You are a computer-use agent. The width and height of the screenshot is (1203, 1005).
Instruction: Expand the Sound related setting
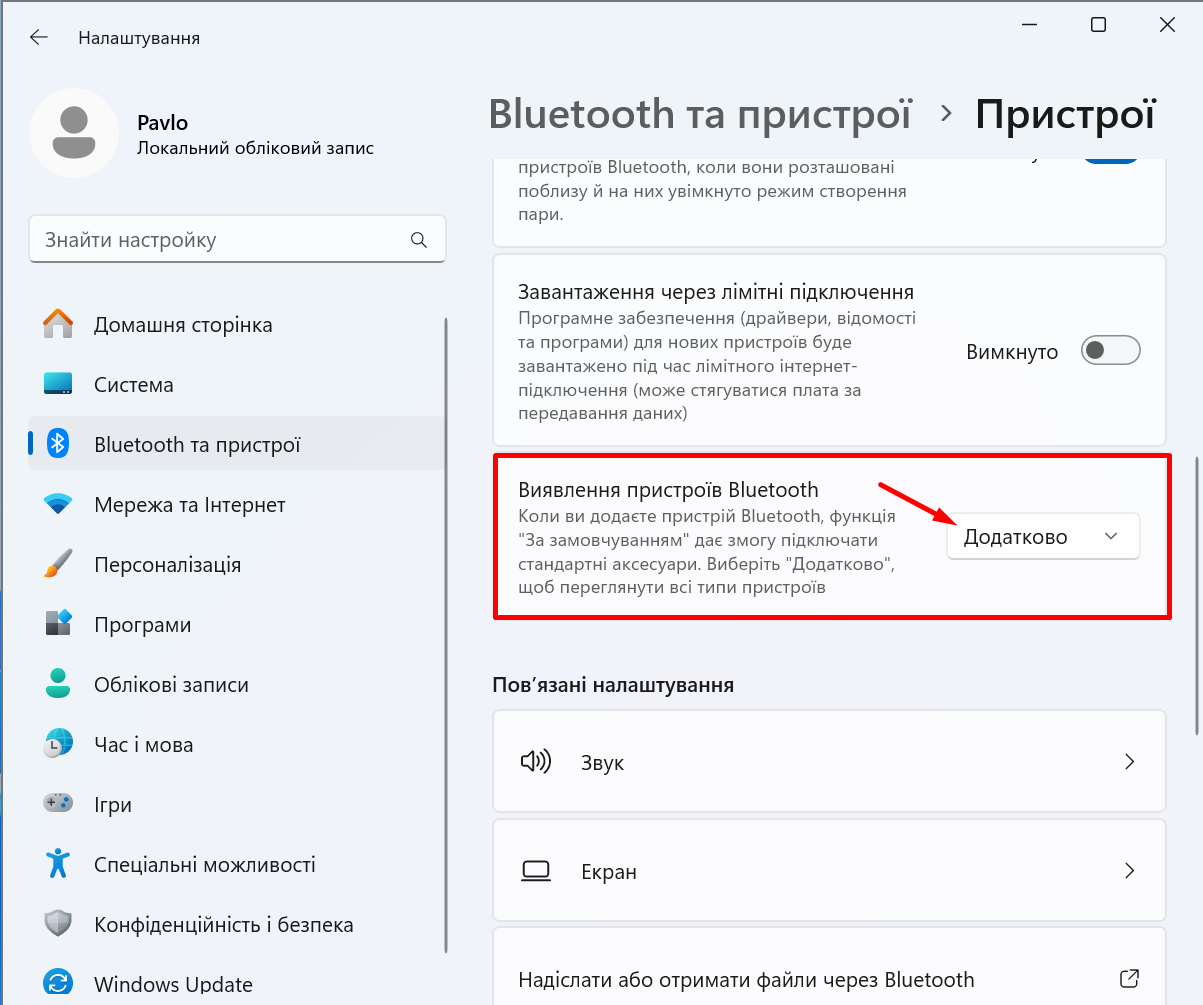[x=829, y=762]
